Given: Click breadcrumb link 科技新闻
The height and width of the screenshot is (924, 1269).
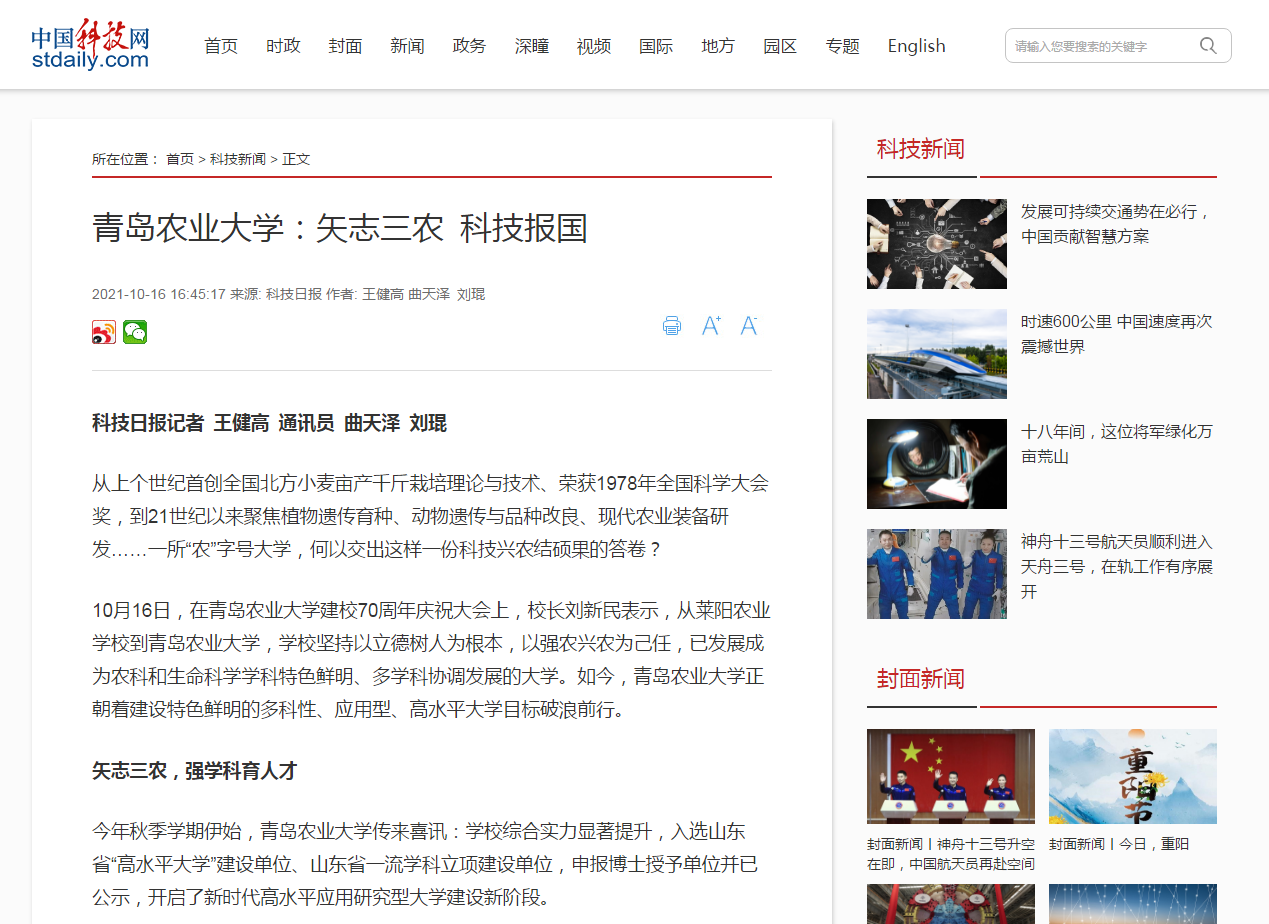Looking at the screenshot, I should click(238, 159).
